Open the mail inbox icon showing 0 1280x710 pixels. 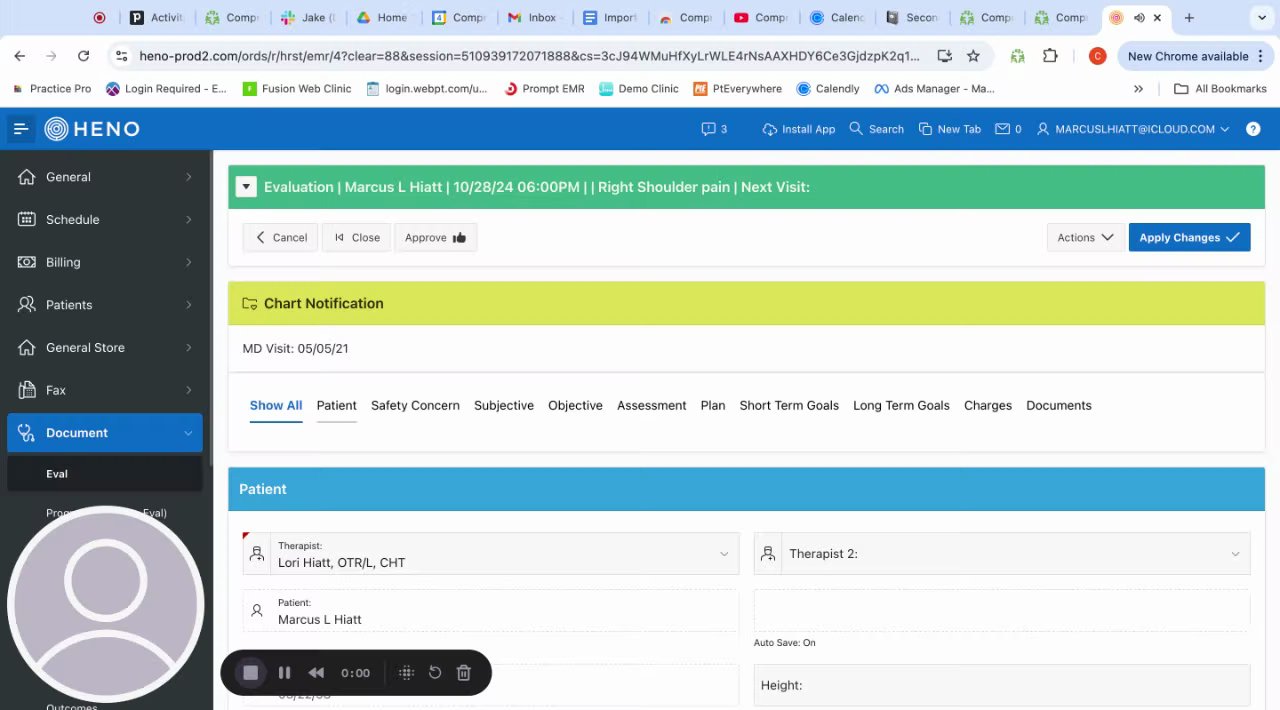click(x=1008, y=129)
